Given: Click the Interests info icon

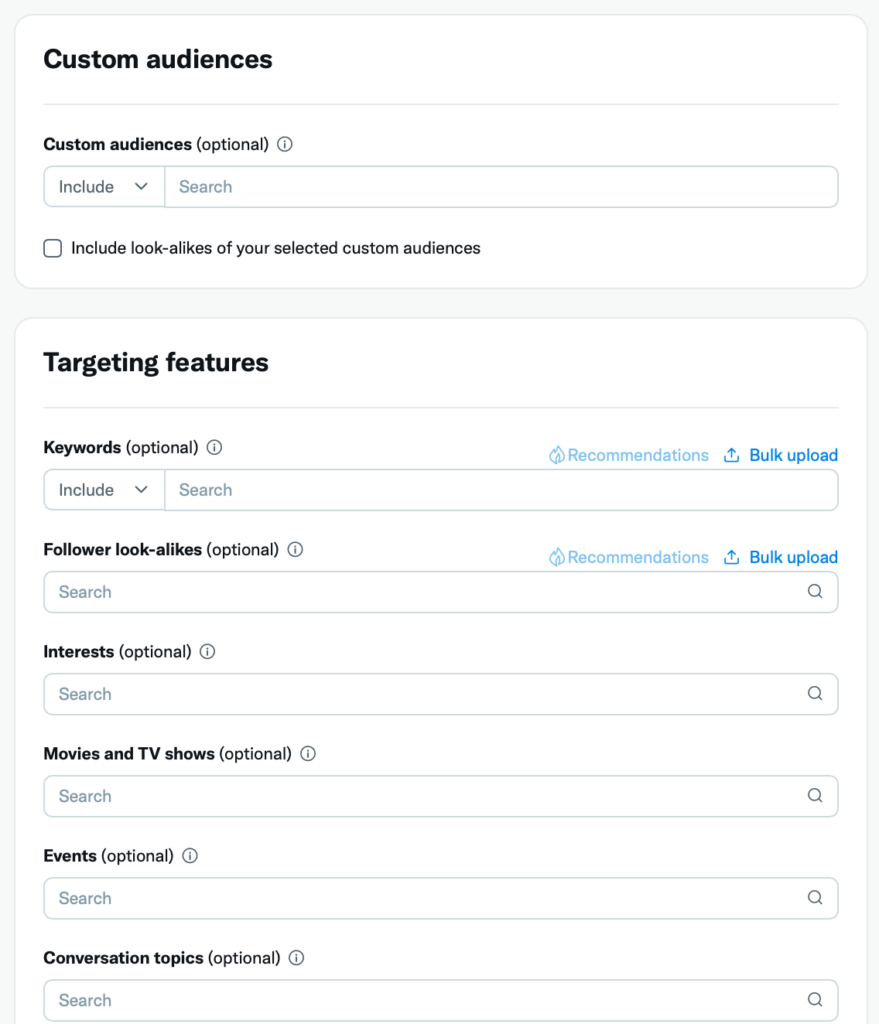Looking at the screenshot, I should tap(207, 651).
